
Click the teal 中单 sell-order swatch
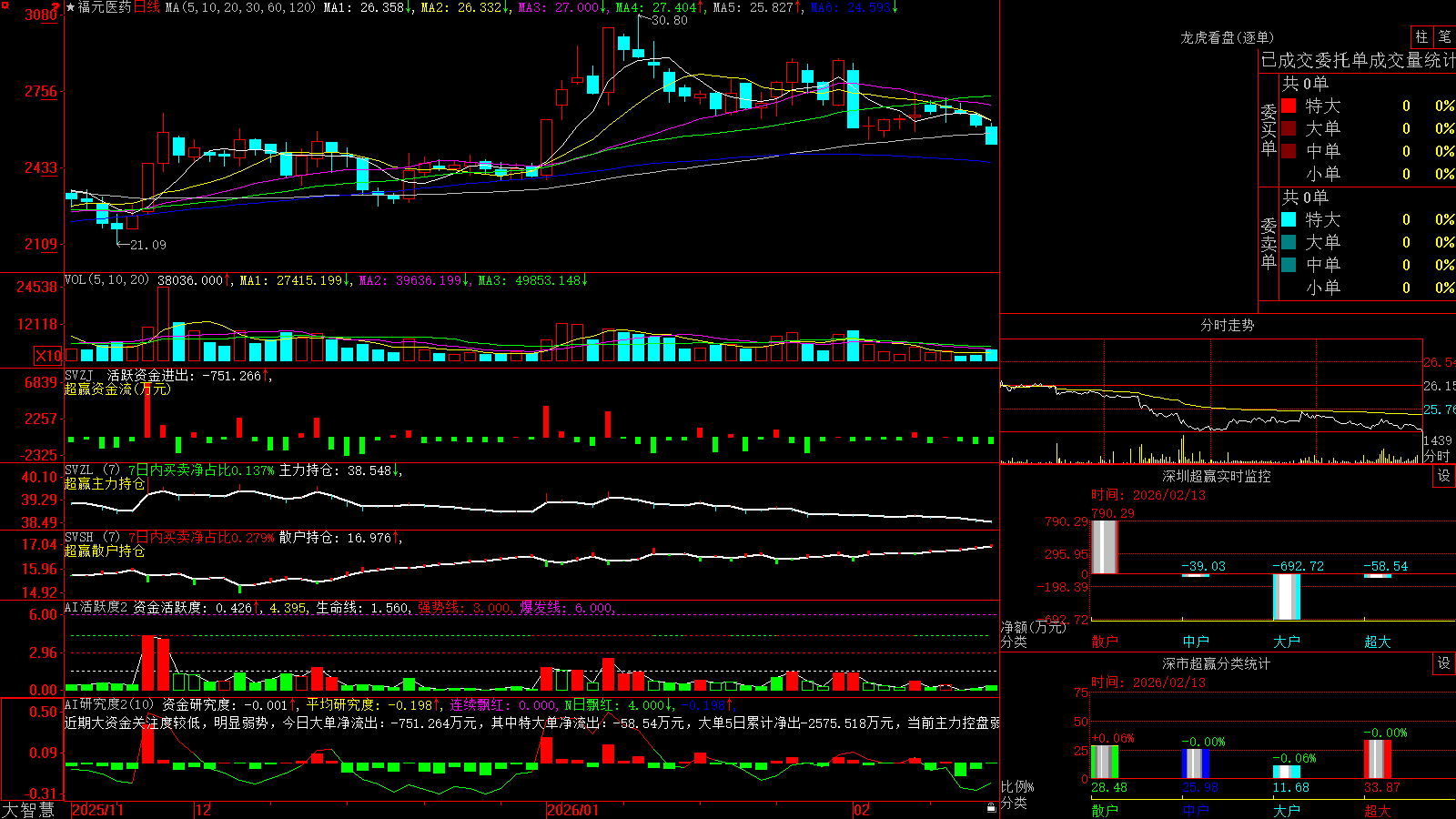[1289, 265]
